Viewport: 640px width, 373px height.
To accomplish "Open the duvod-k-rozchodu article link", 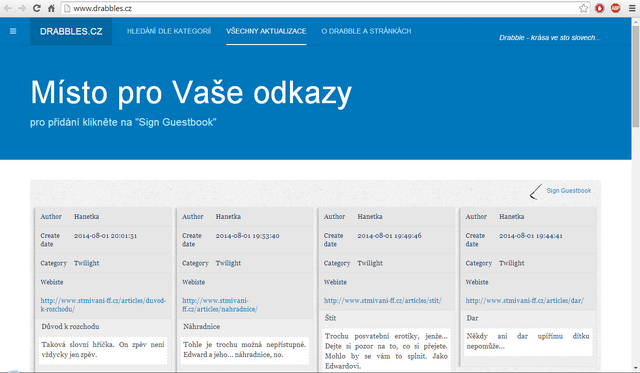I will [103, 305].
